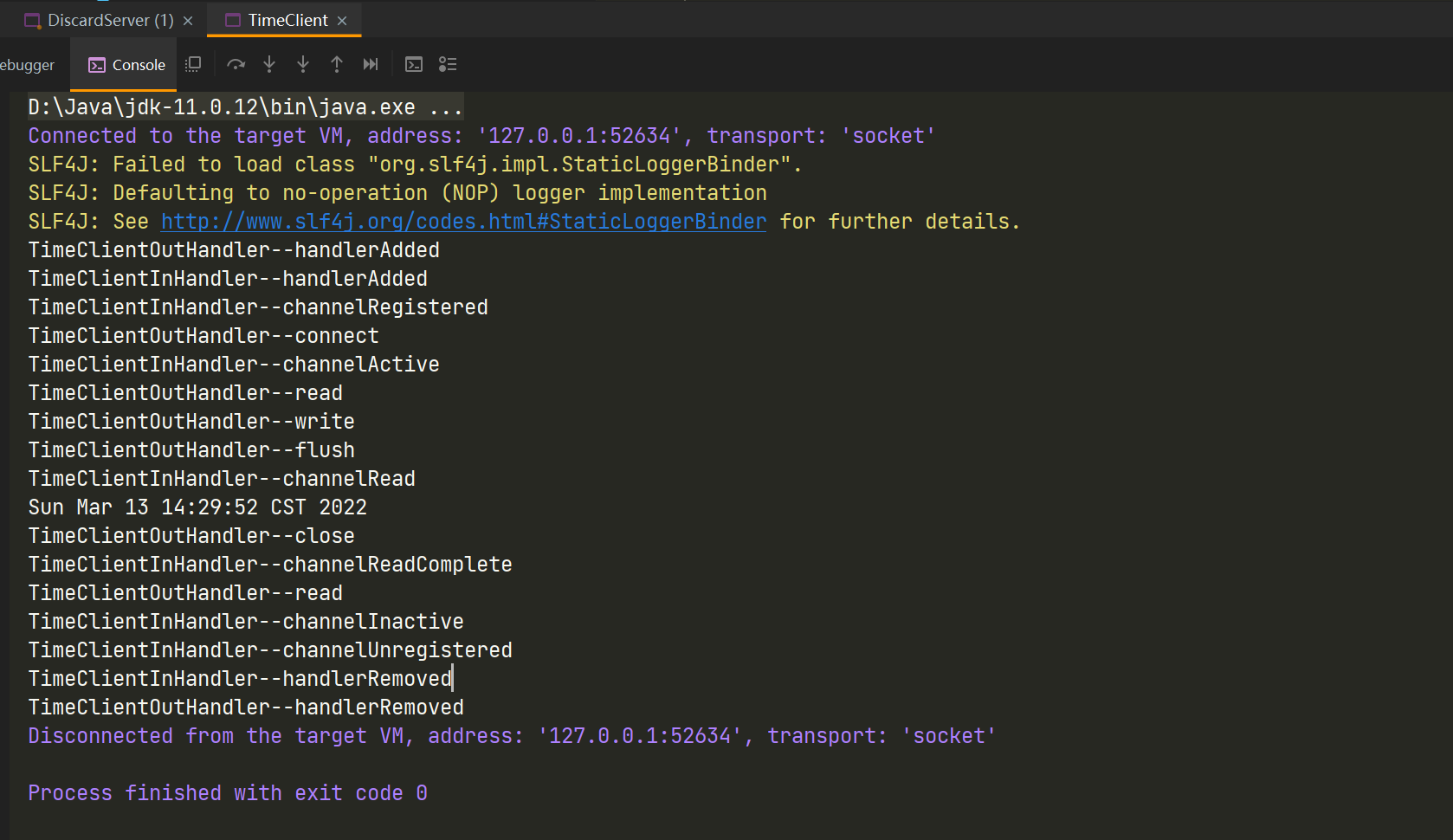Click the 'Connected to the target VM' line
Image resolution: width=1453 pixels, height=840 pixels.
pyautogui.click(x=481, y=136)
